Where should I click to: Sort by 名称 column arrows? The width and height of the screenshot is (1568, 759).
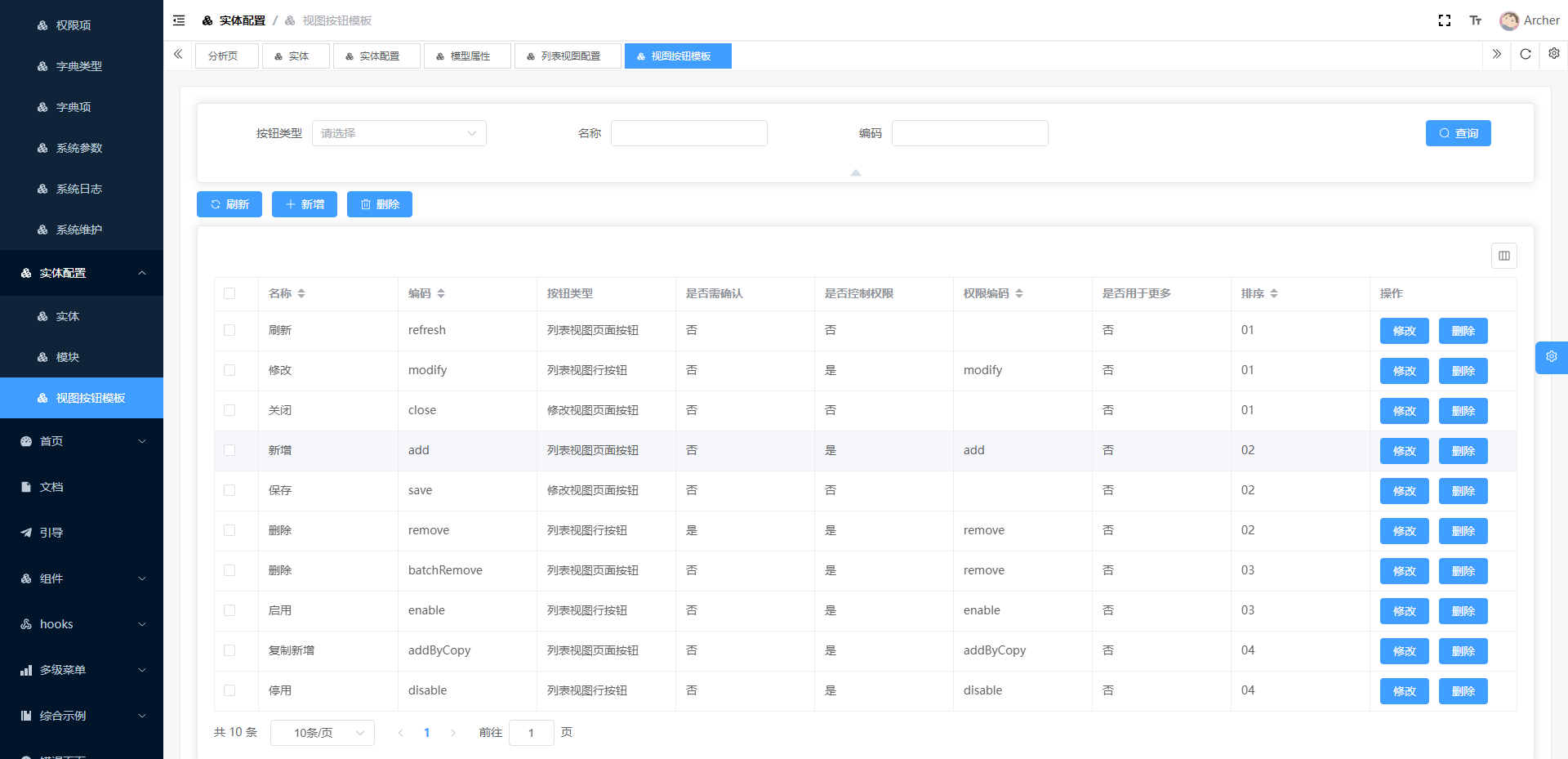[x=301, y=293]
